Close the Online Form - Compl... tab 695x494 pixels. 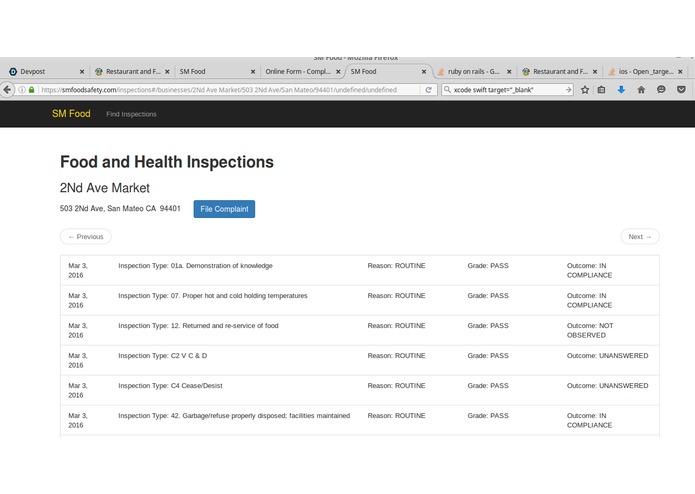[x=338, y=72]
